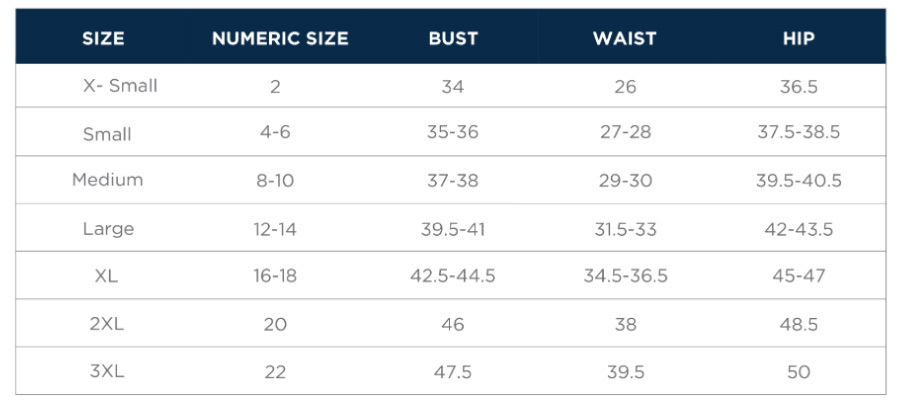Click hip value 48.5 for 2XL
The height and width of the screenshot is (408, 900).
(x=798, y=324)
